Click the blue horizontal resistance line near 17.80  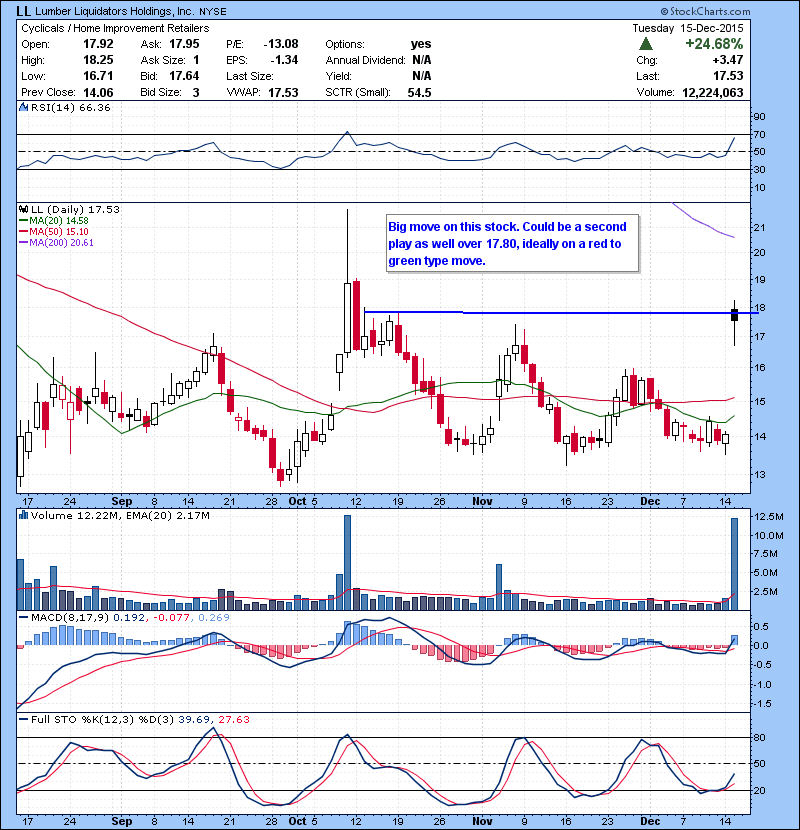(561, 313)
